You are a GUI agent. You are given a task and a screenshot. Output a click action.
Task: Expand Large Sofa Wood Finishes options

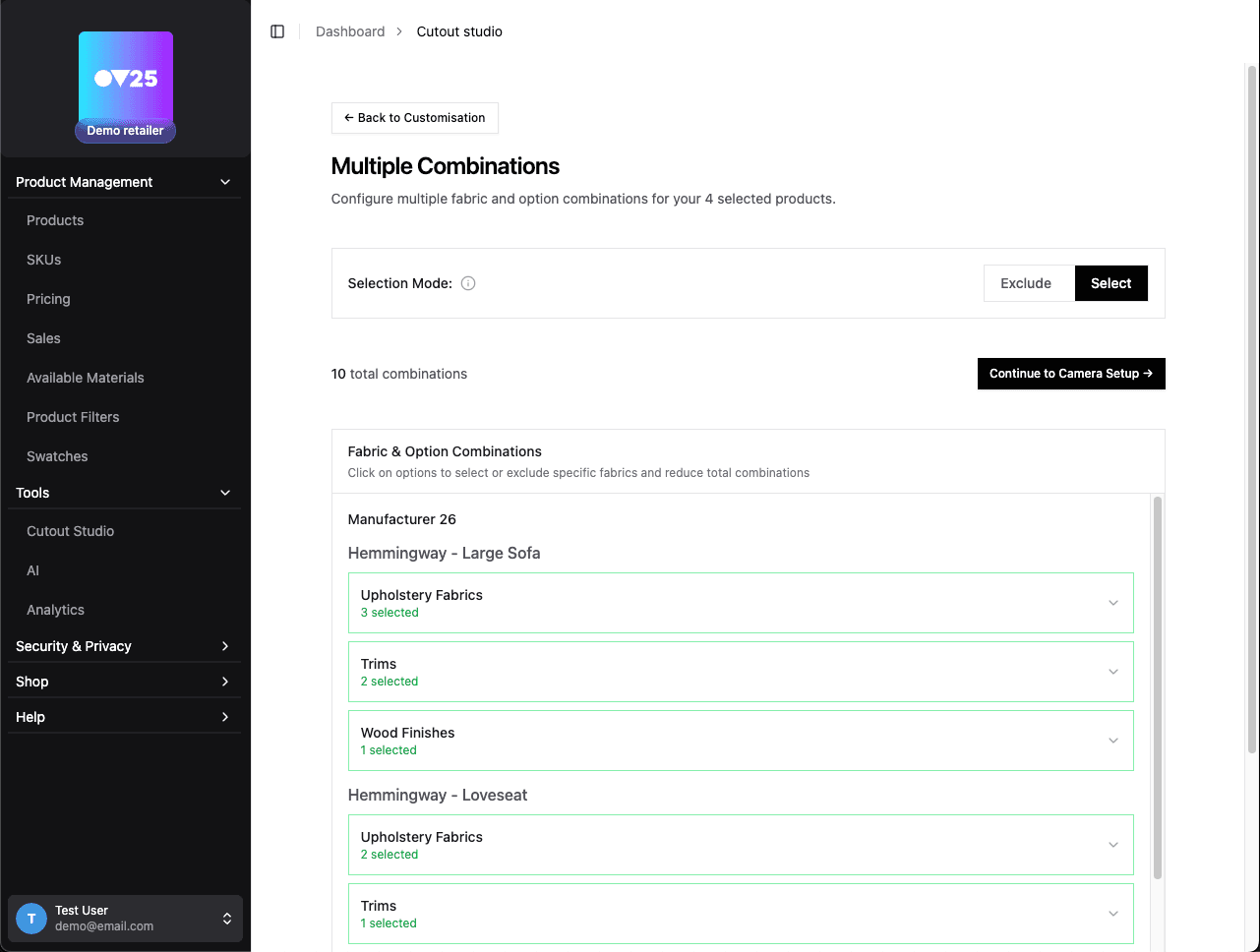pyautogui.click(x=1112, y=741)
